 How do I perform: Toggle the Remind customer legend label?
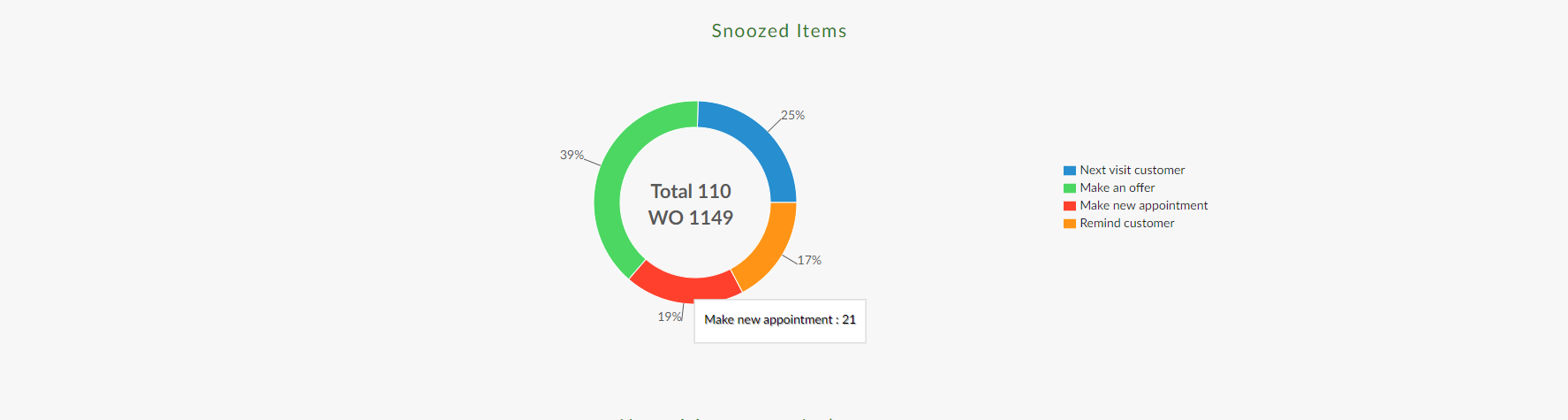pyautogui.click(x=1126, y=223)
